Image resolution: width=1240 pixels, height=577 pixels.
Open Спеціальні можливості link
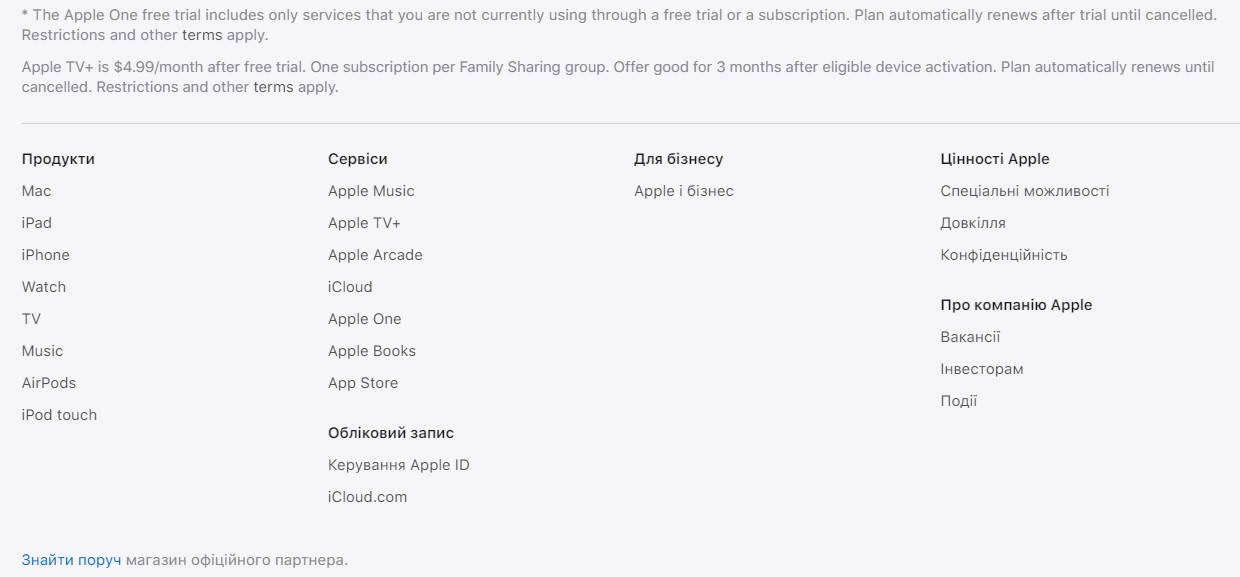[1025, 191]
